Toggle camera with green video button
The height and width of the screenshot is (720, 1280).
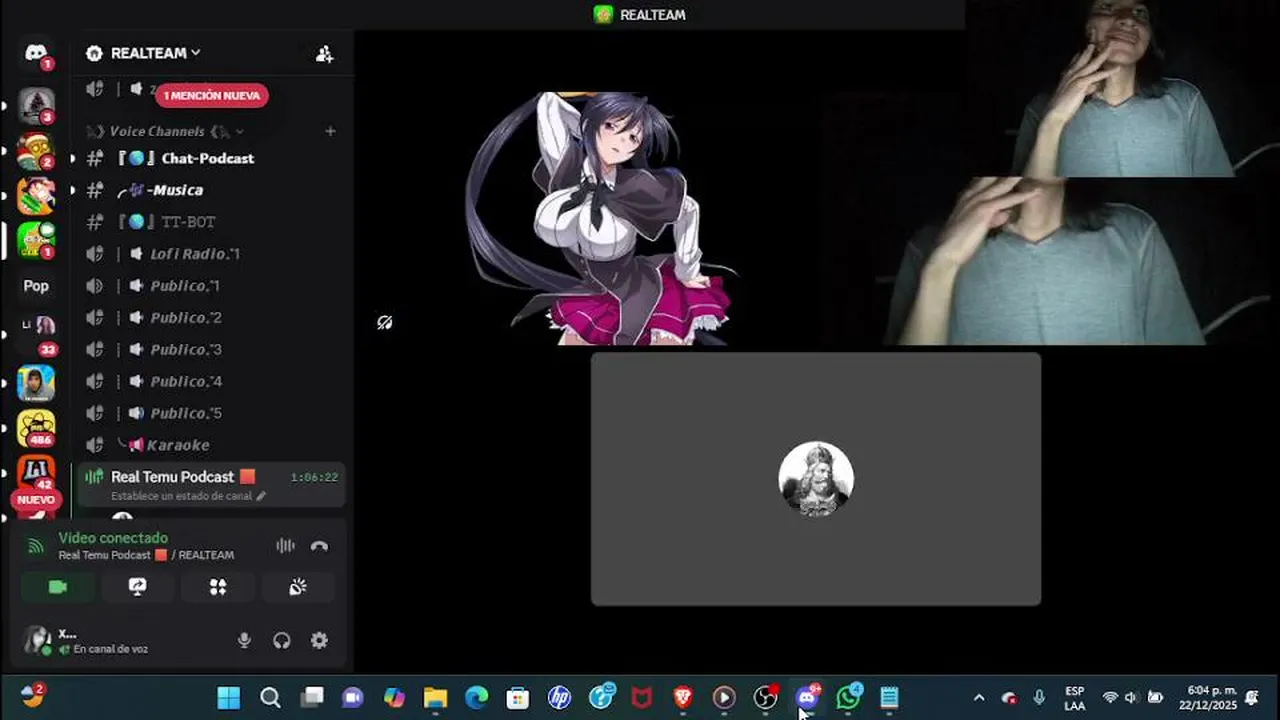pyautogui.click(x=58, y=587)
